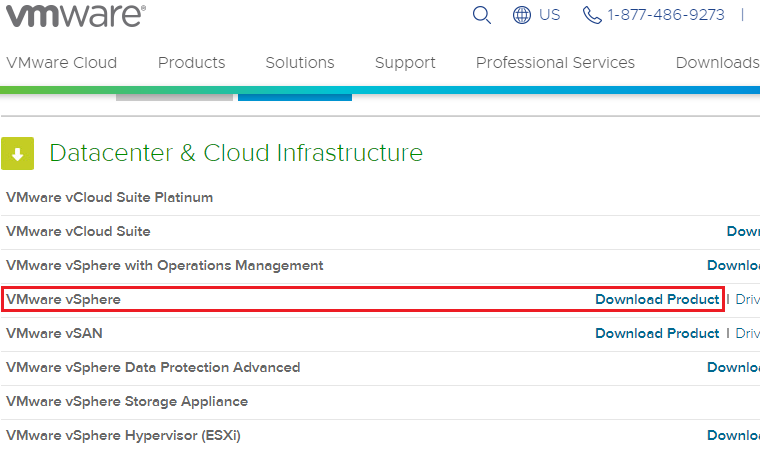This screenshot has height=451, width=760.
Task: Select the US region label
Action: click(x=550, y=15)
